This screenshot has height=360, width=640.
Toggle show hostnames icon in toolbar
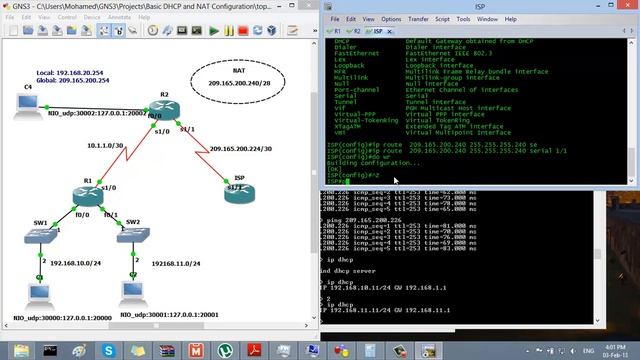pos(118,31)
